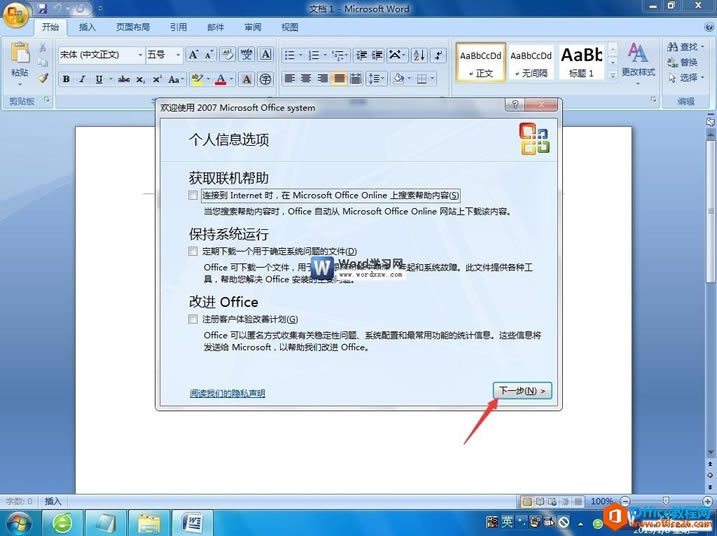Click the zoom out minus button
717x536 pixels.
coord(626,501)
